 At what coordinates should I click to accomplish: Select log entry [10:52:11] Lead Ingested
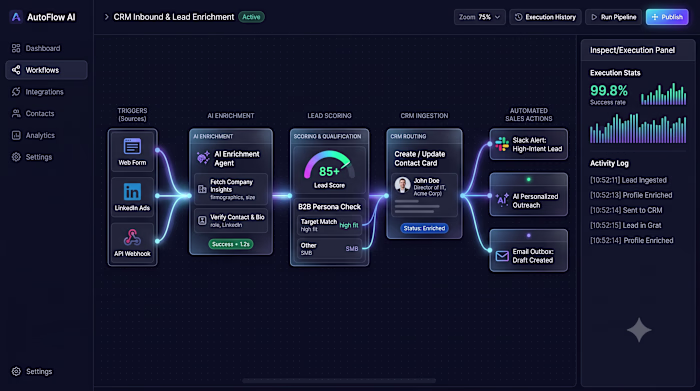(x=628, y=180)
